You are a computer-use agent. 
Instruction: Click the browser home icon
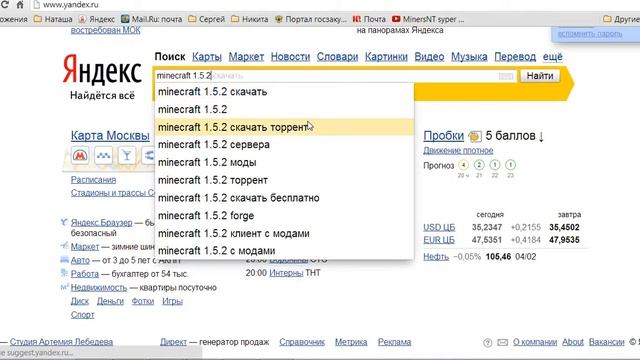pos(20,5)
